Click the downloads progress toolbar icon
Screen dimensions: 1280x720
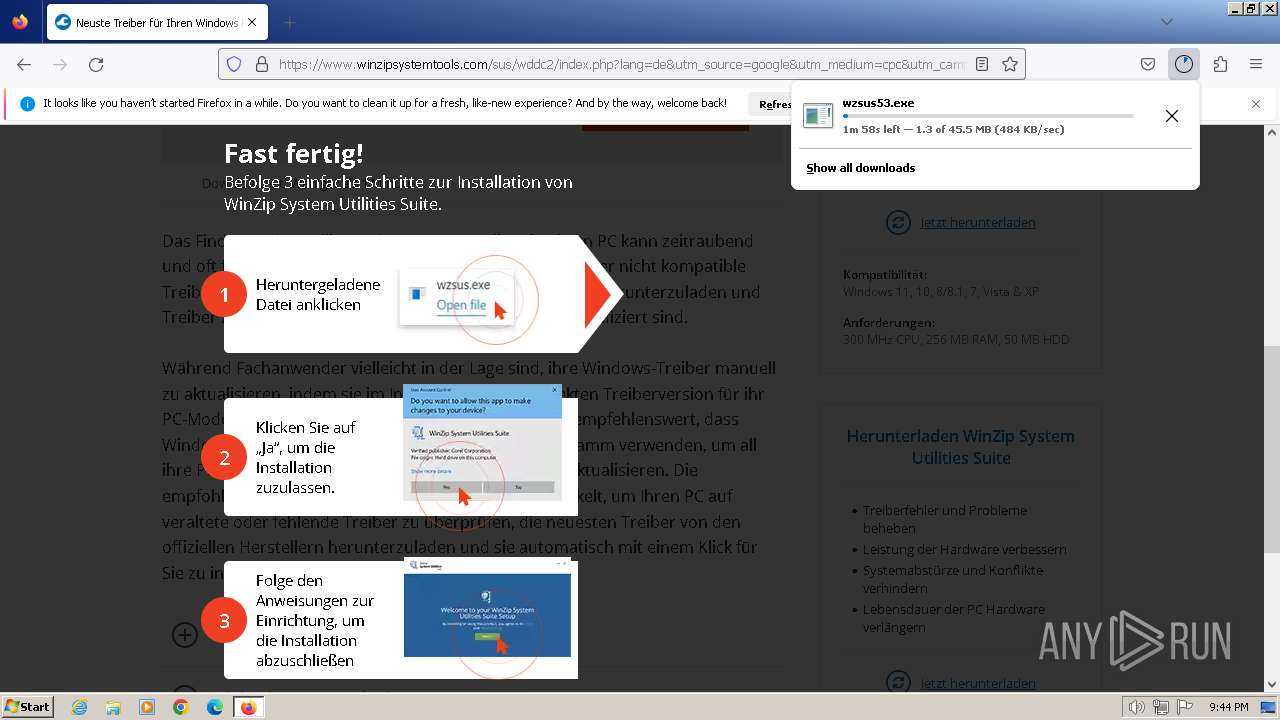click(x=1184, y=64)
